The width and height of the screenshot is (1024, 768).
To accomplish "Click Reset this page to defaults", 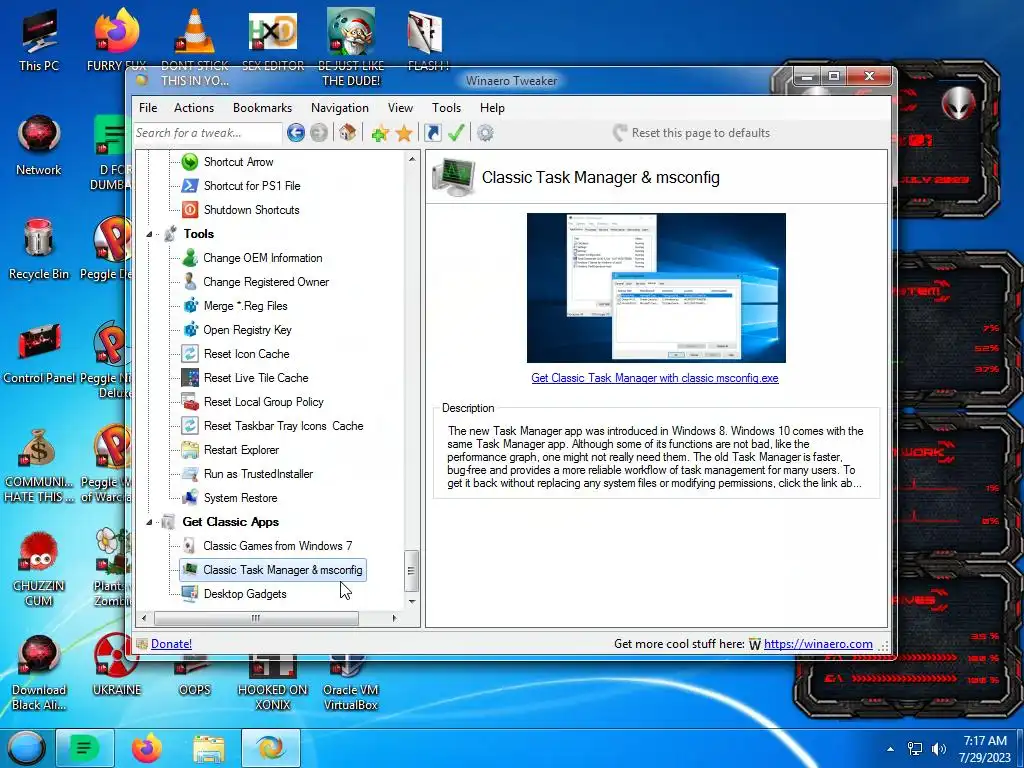I will tap(691, 133).
